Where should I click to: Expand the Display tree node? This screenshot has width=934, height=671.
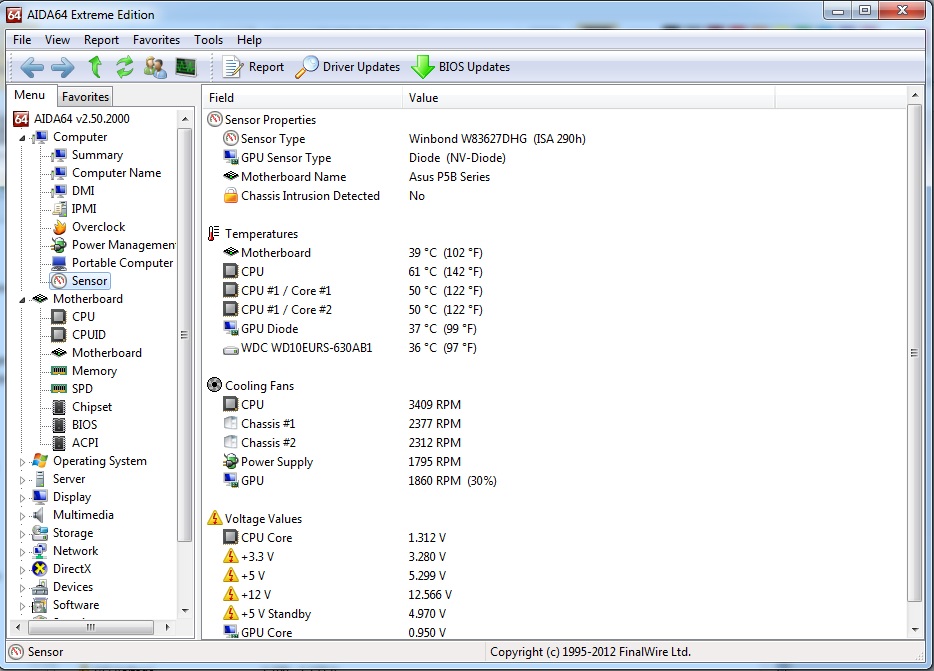click(x=22, y=498)
